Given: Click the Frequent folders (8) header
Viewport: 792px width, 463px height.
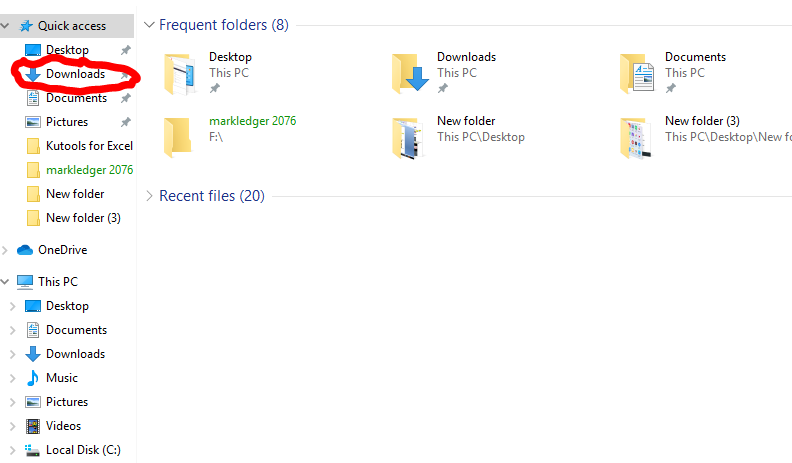Looking at the screenshot, I should pos(224,25).
